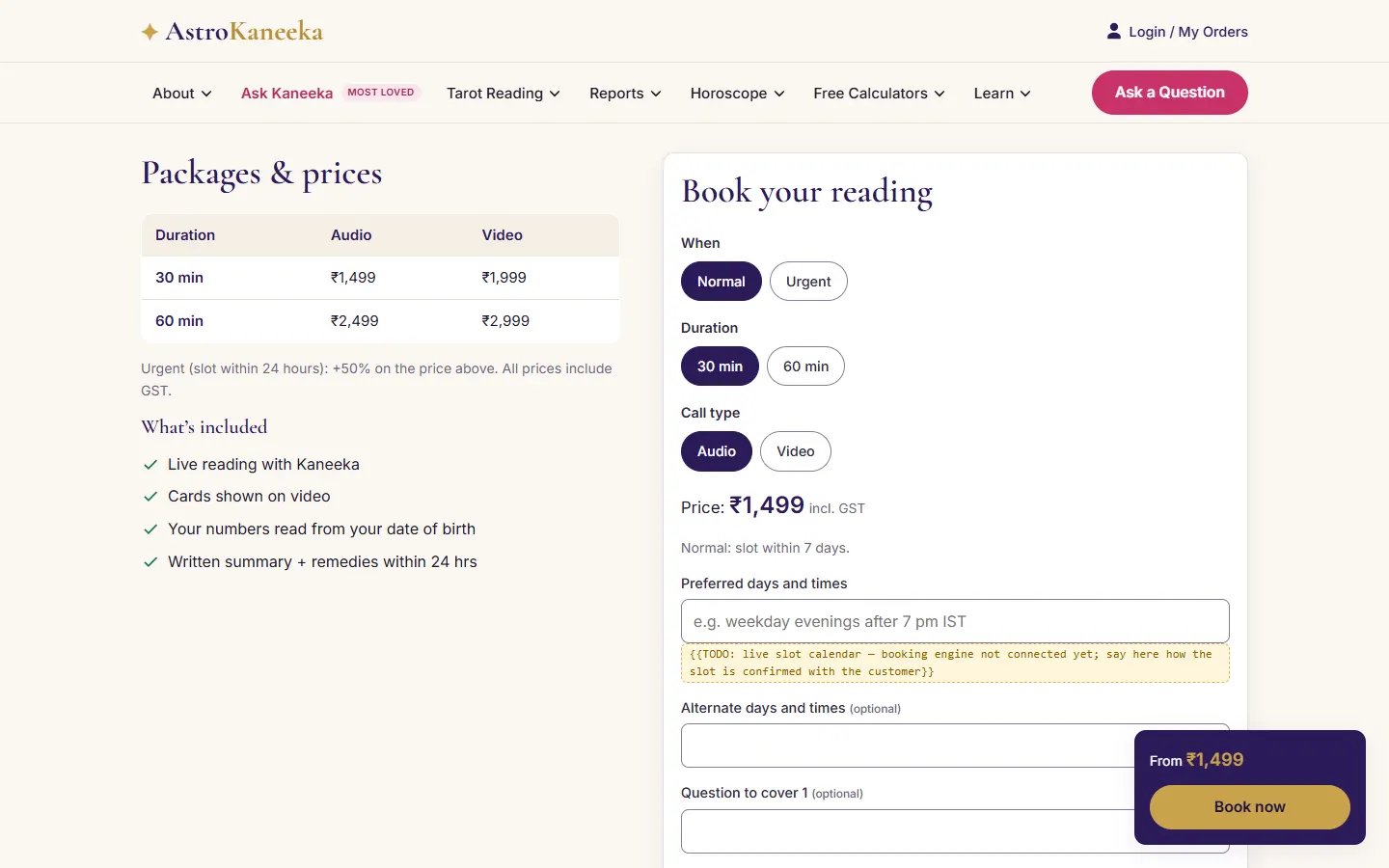Click the Price ₹1,499 incl. GST text
Image resolution: width=1389 pixels, height=868 pixels.
[773, 506]
